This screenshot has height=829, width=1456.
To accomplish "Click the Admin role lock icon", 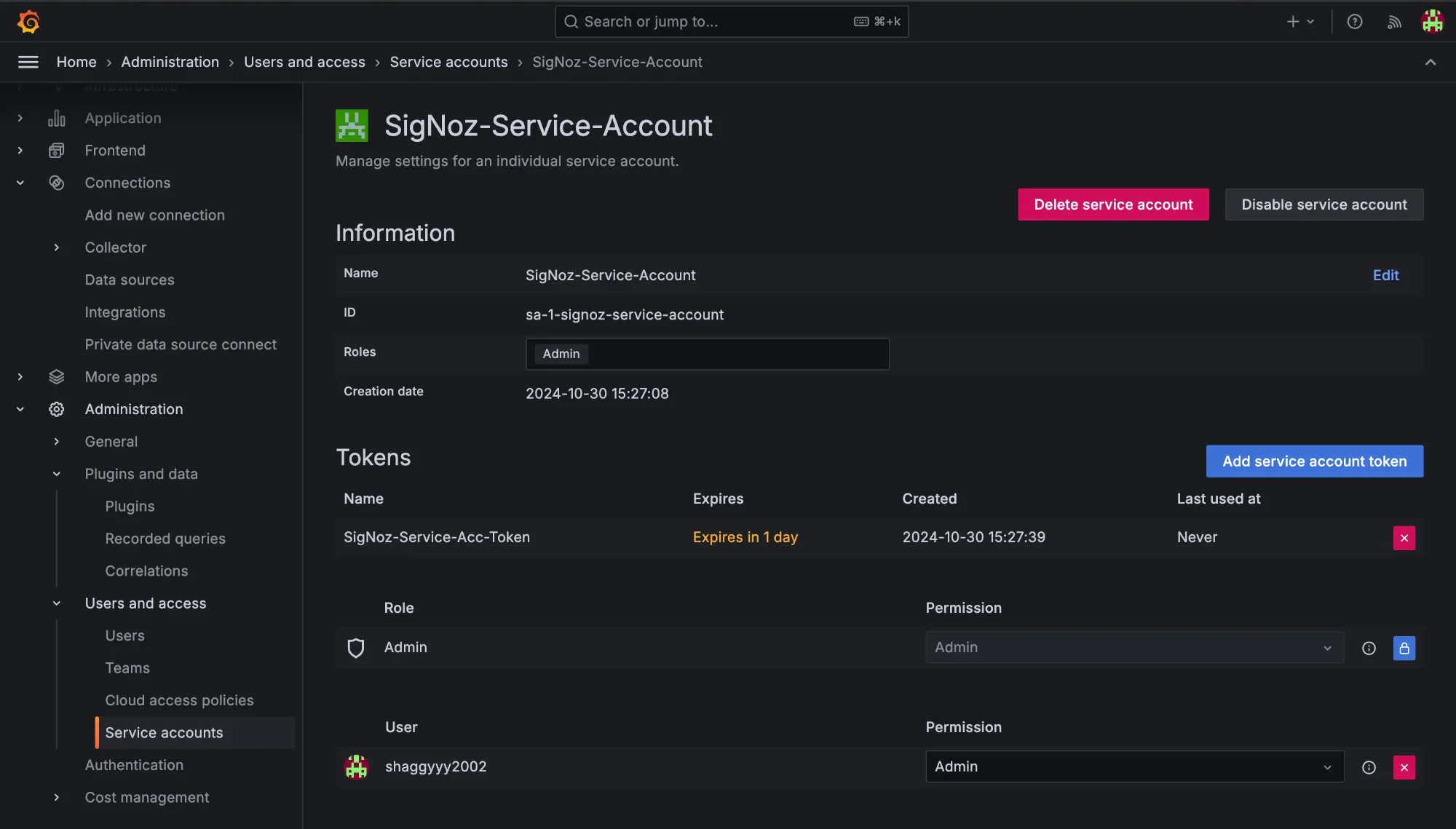I will click(1404, 648).
